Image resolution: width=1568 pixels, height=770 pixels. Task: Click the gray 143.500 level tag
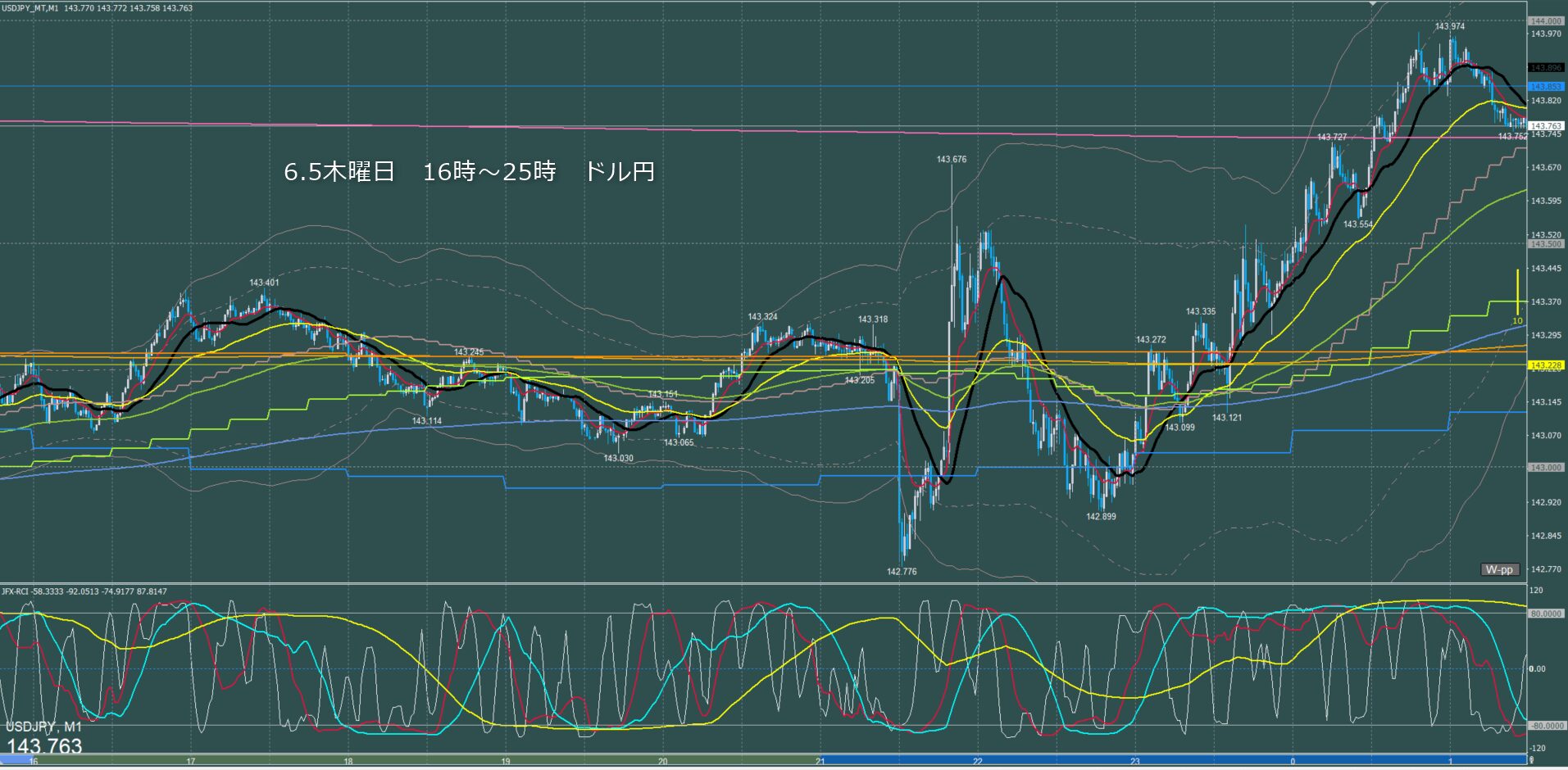(1546, 244)
